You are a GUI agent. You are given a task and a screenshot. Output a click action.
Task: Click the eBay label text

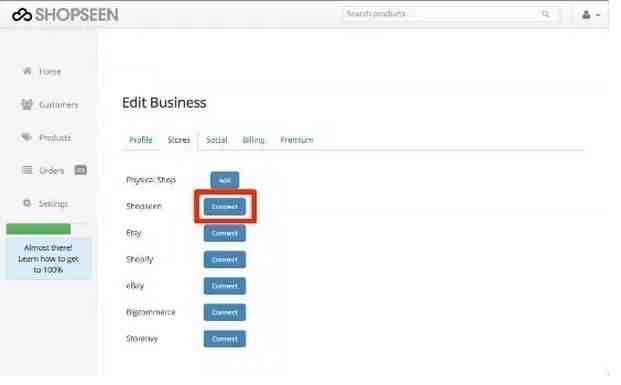click(x=135, y=286)
